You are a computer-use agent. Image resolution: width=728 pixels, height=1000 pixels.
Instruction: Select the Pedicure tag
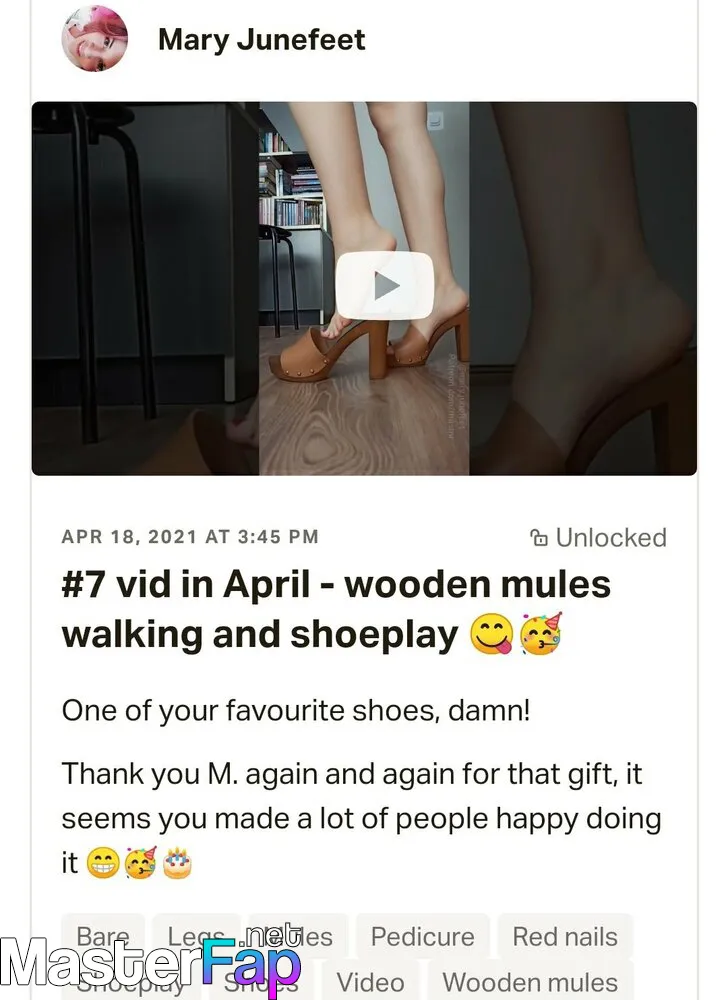point(423,937)
